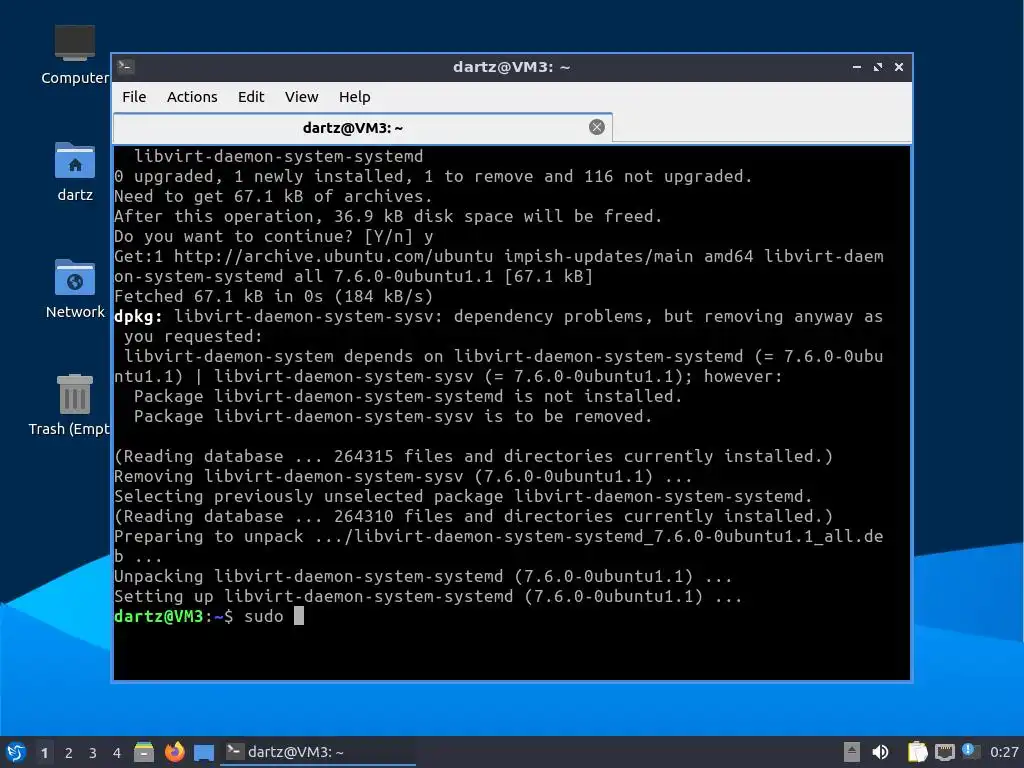1024x768 pixels.
Task: Click the '0 upgraded, 1 newly installed' line
Action: (x=433, y=176)
